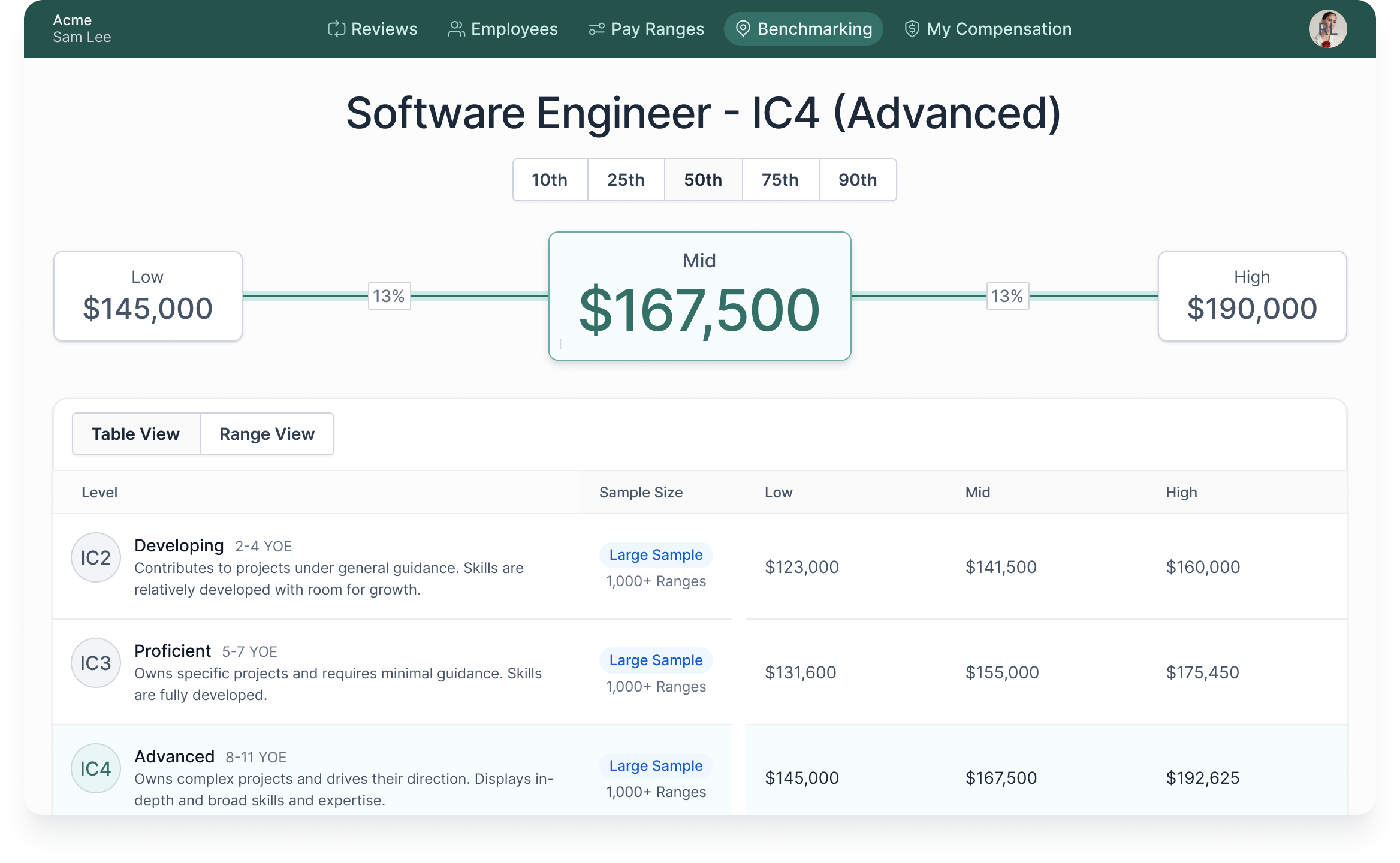Click the Mid salary card showing $167,500
1400x863 pixels.
click(x=699, y=296)
